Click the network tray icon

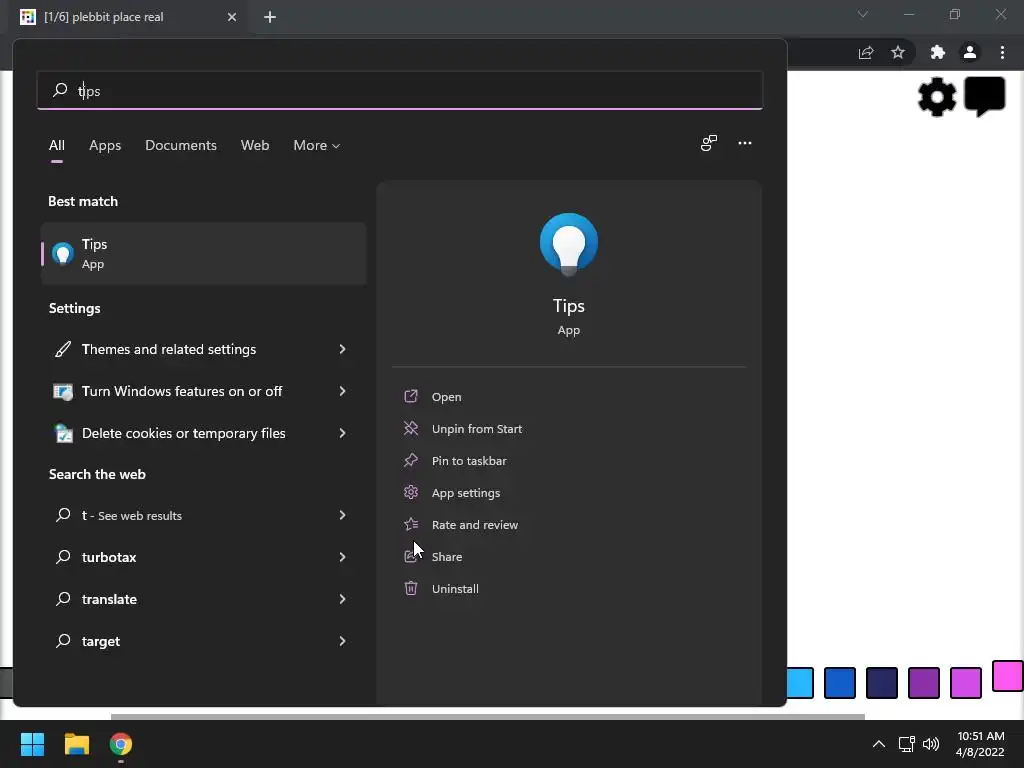click(x=906, y=744)
